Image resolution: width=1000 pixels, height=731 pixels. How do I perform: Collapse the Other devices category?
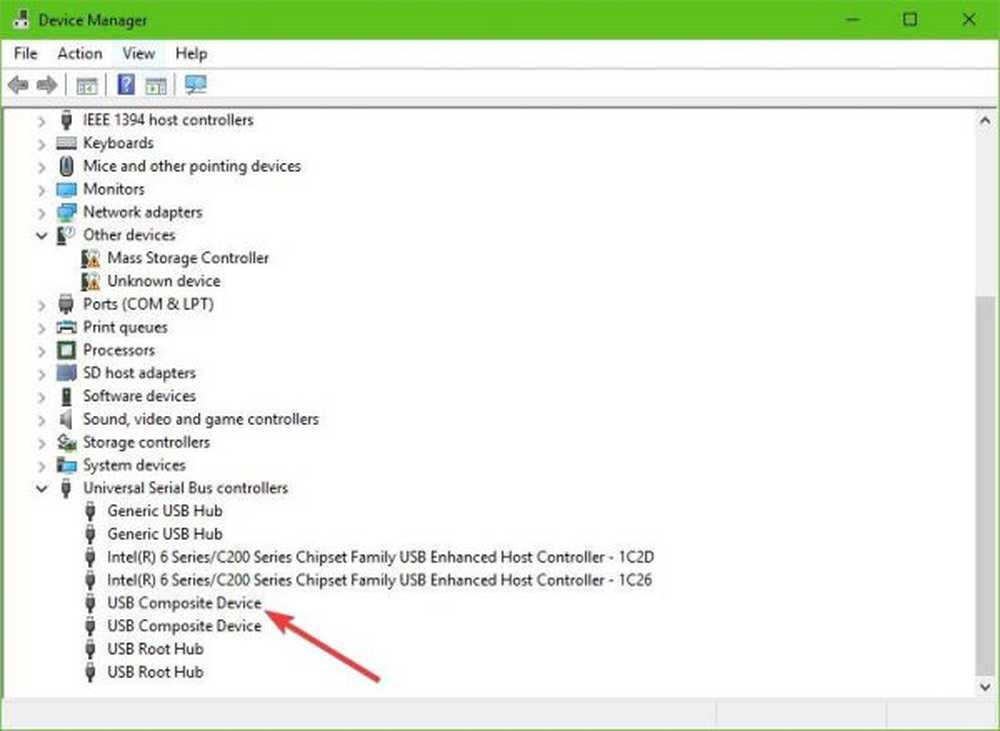click(42, 236)
